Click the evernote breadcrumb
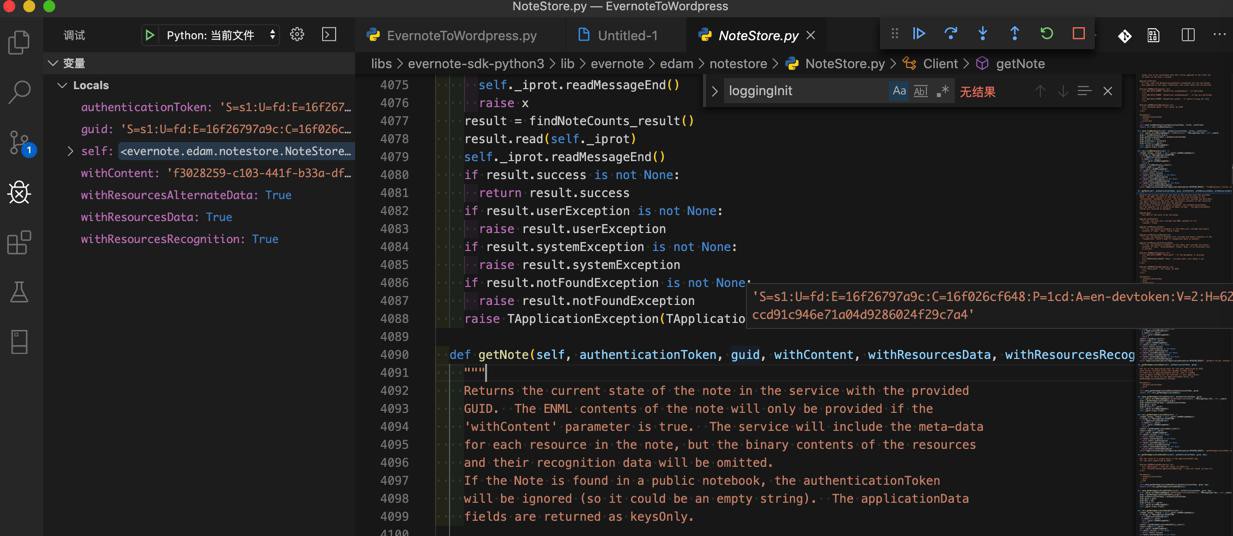 pos(617,63)
